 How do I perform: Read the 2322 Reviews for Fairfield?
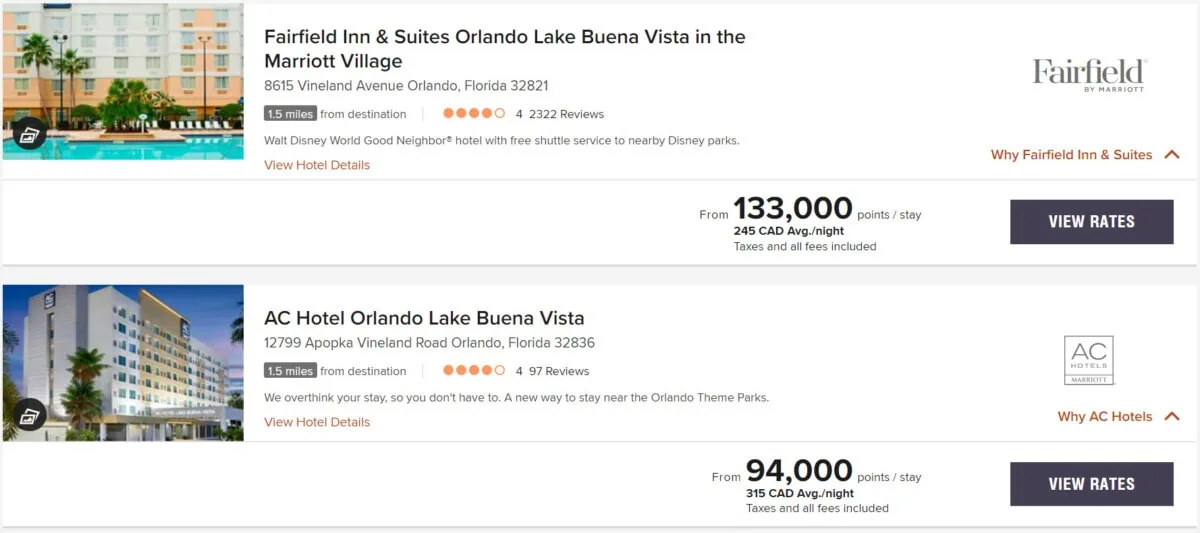tap(566, 114)
